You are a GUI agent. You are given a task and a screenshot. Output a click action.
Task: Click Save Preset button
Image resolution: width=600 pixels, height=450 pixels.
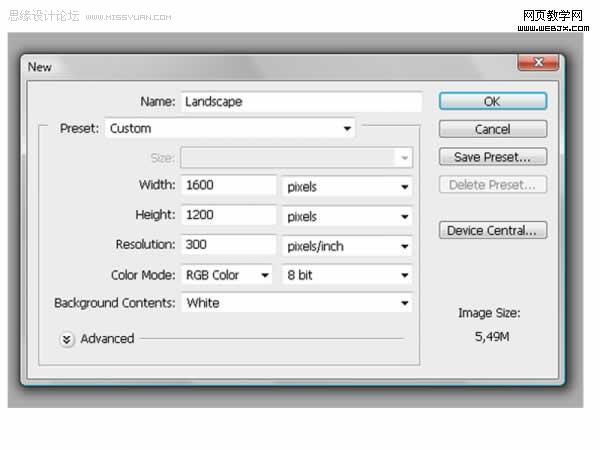(493, 157)
